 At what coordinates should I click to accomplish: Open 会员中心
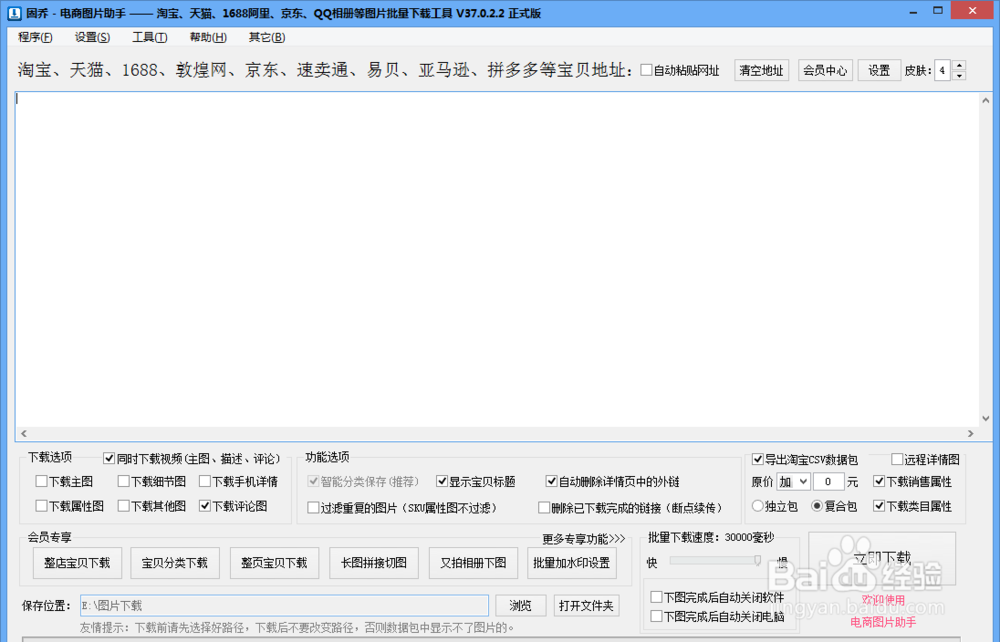825,70
